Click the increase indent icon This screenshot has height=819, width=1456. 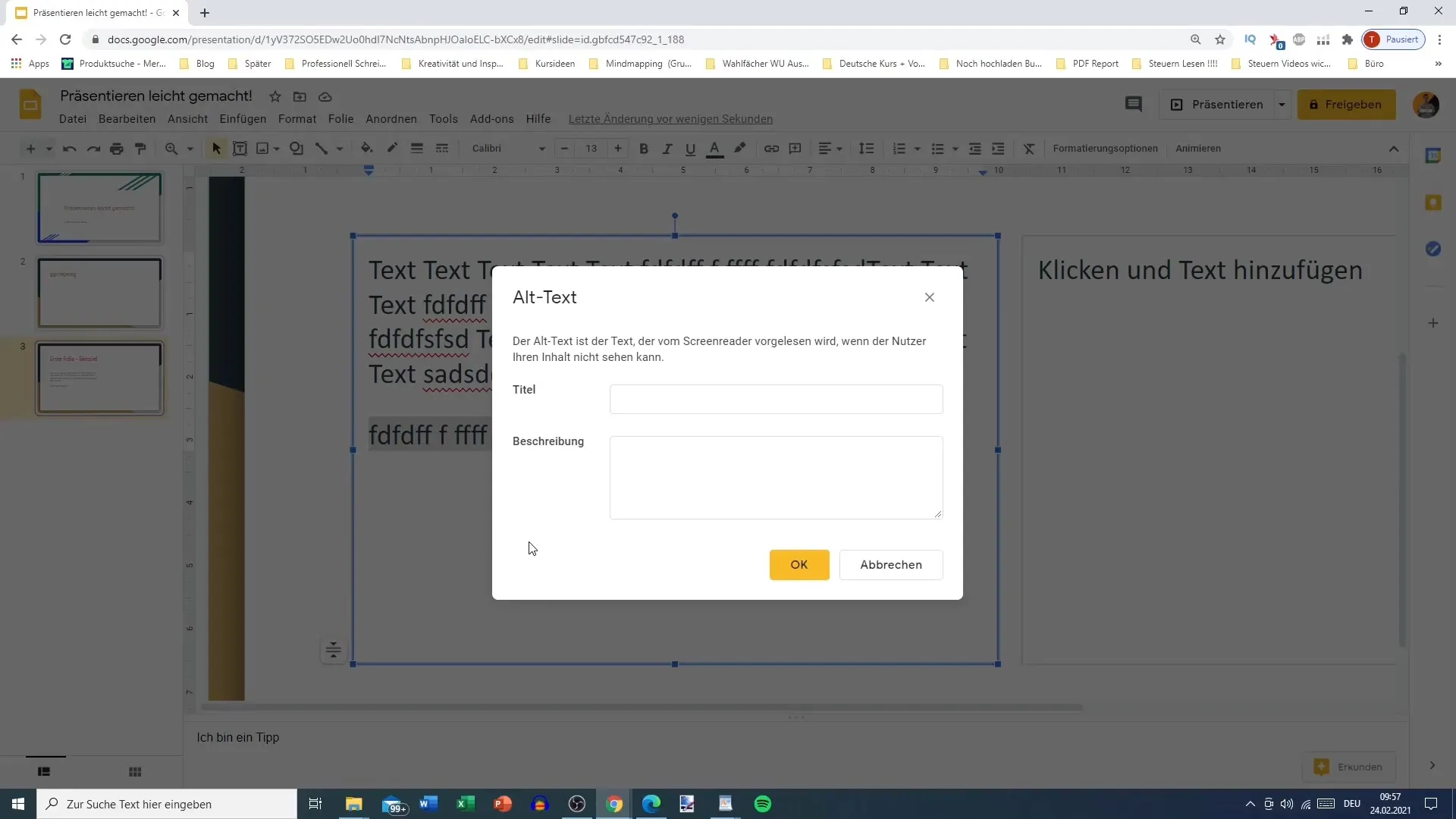tap(999, 149)
